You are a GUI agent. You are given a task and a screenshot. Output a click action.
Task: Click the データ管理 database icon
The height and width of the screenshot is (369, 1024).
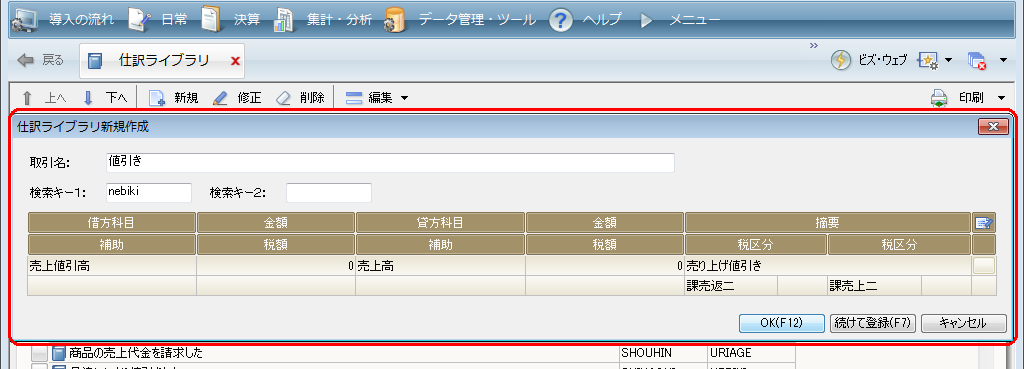tap(394, 20)
